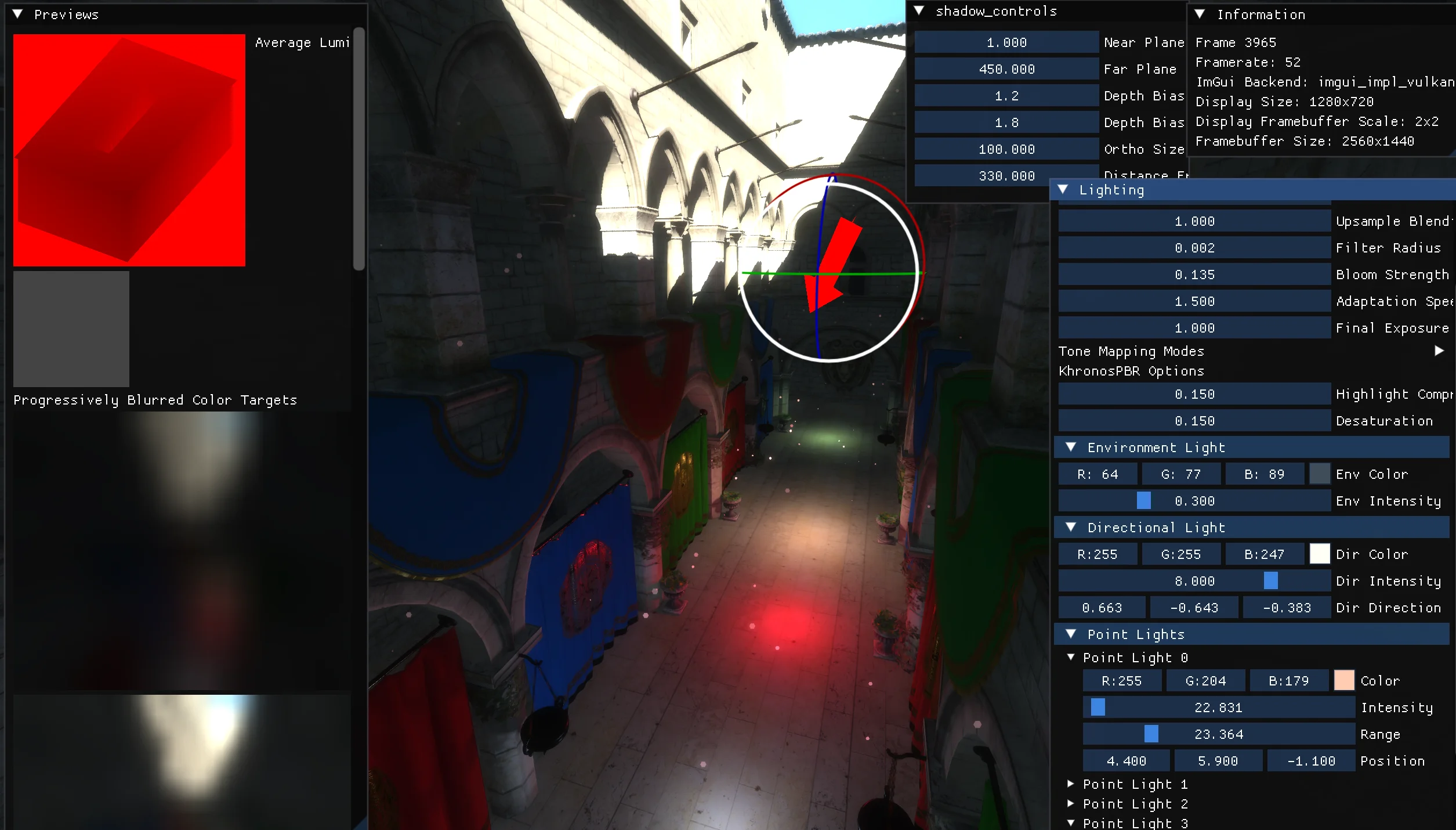Click the gray Average Luminance preview
The image size is (1456, 830).
pyautogui.click(x=71, y=329)
